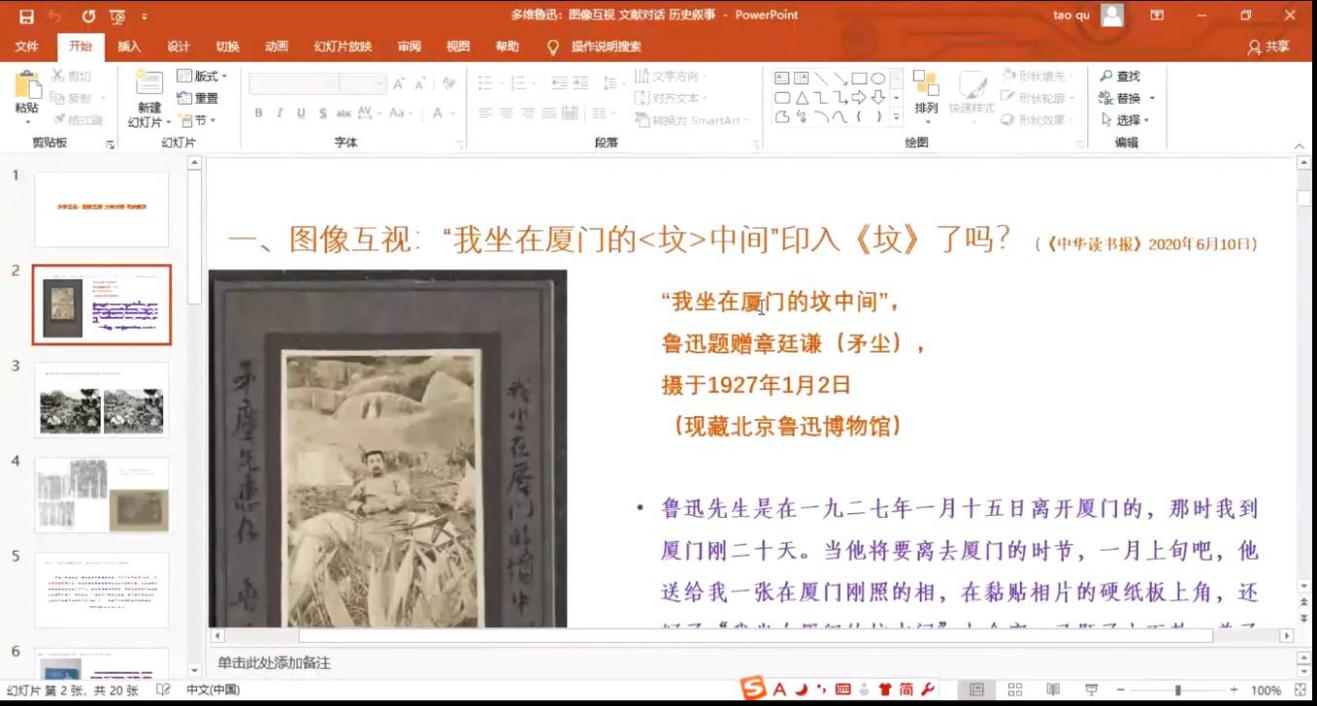Viewport: 1317px width, 706px height.
Task: Click the Reset slide (重置) button
Action: point(198,98)
